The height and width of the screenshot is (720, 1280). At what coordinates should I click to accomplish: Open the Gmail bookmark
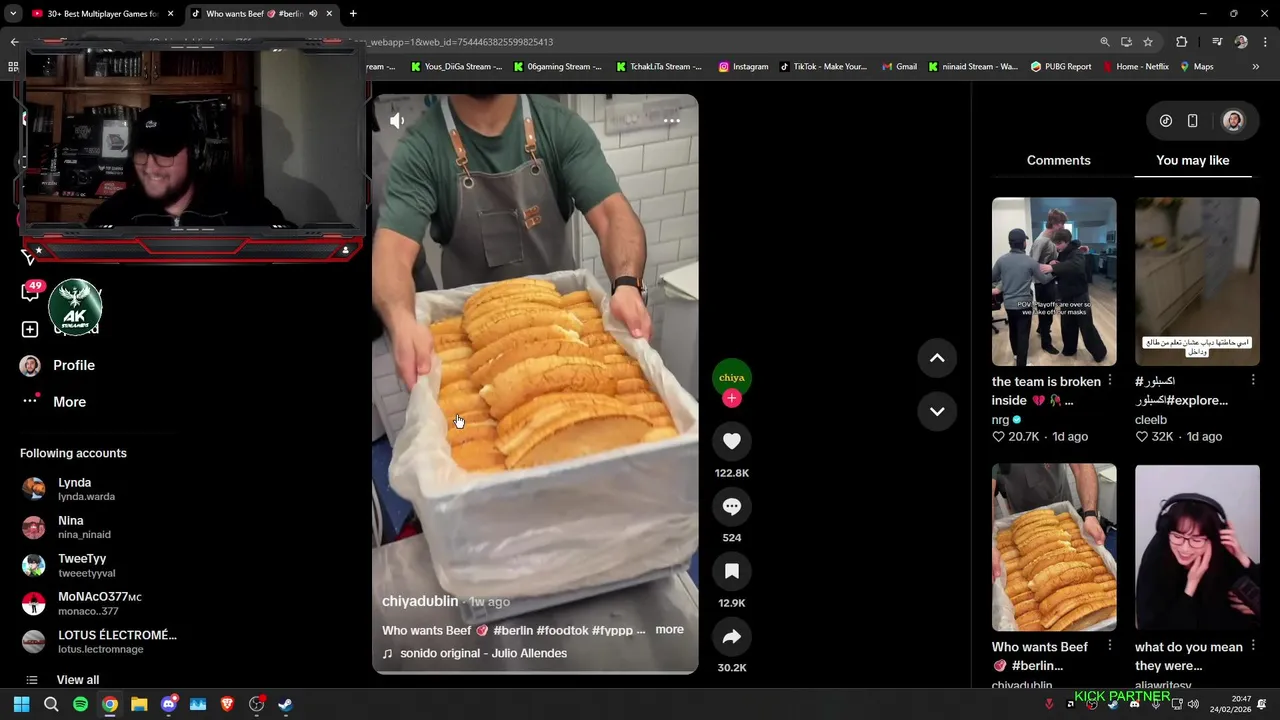899,67
